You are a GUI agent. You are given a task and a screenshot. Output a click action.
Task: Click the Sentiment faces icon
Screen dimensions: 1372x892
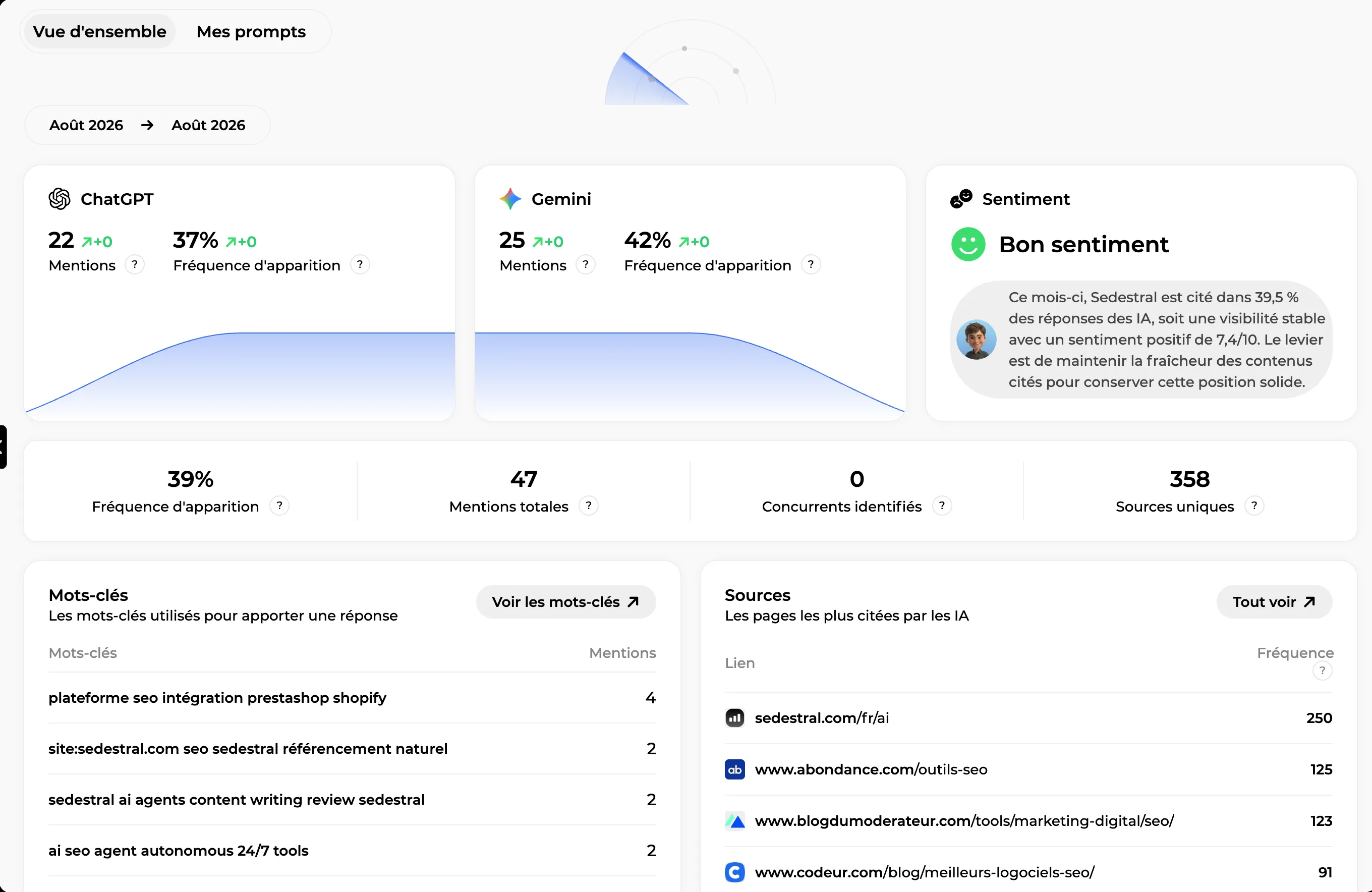coord(961,199)
